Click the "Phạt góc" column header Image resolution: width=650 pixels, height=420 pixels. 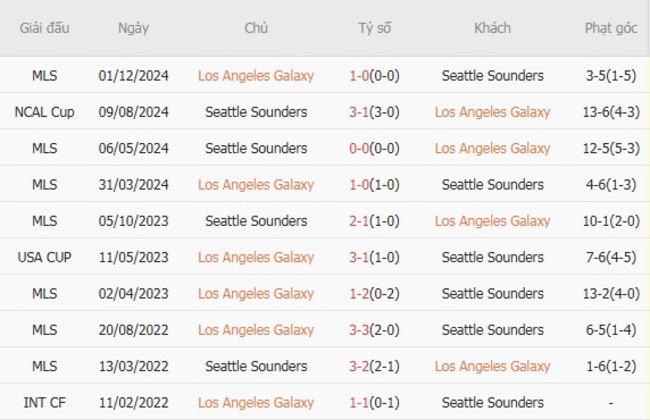coord(610,28)
